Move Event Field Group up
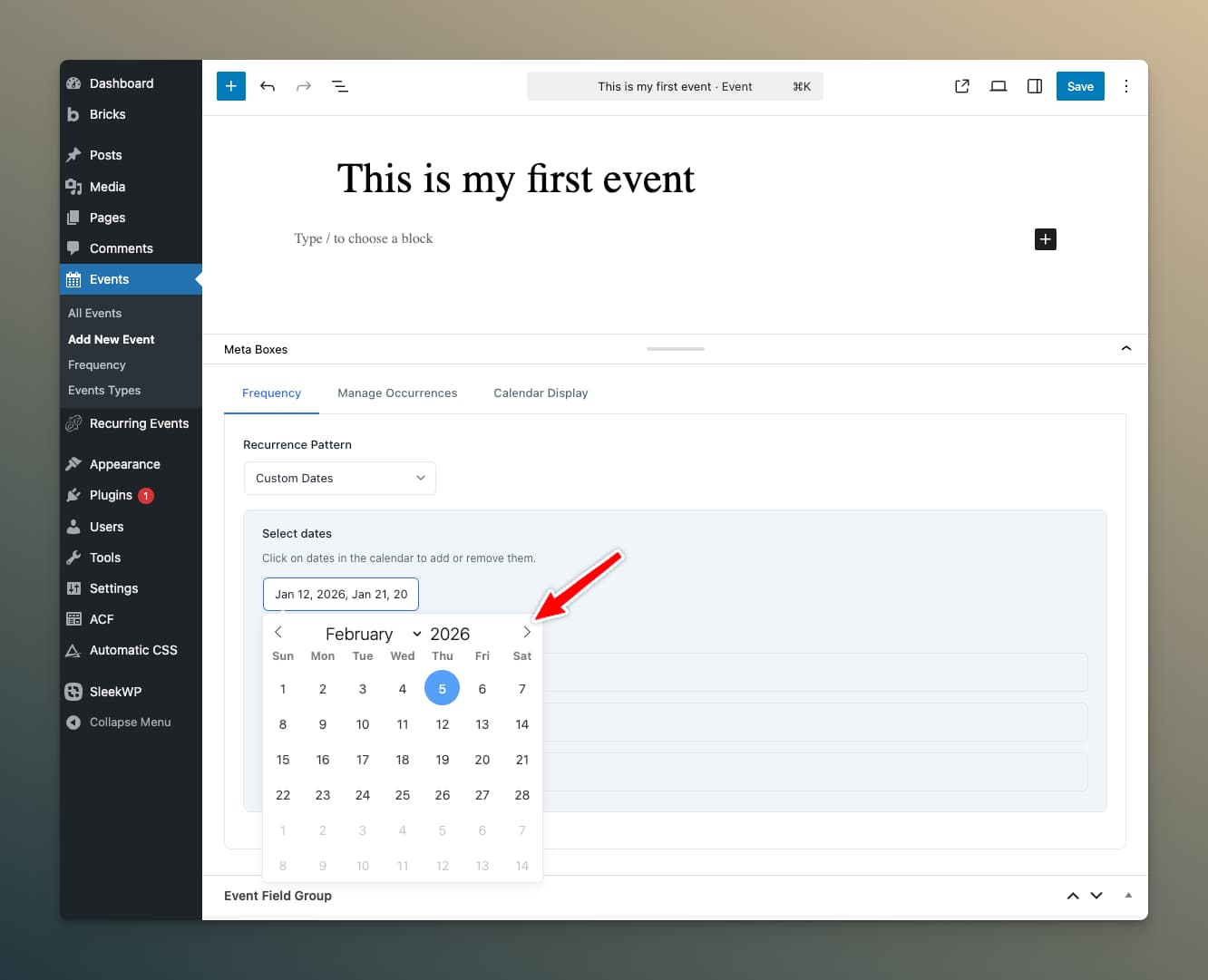The image size is (1208, 980). point(1073,896)
